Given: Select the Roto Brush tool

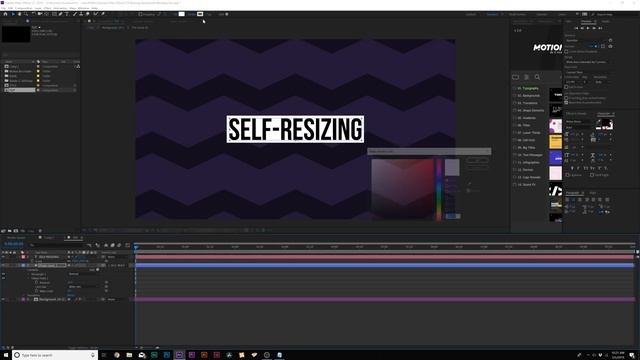Looking at the screenshot, I should point(96,14).
